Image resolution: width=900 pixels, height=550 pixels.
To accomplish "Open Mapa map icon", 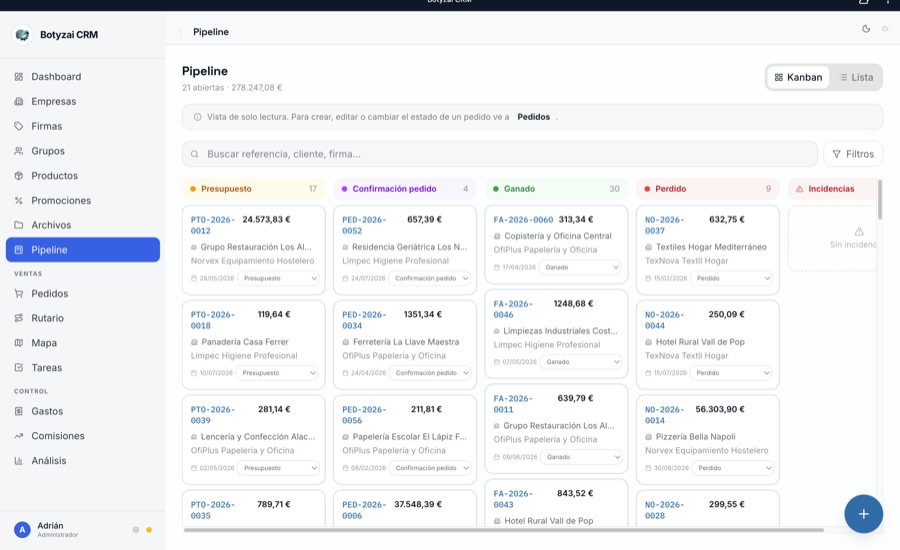I will coord(18,343).
